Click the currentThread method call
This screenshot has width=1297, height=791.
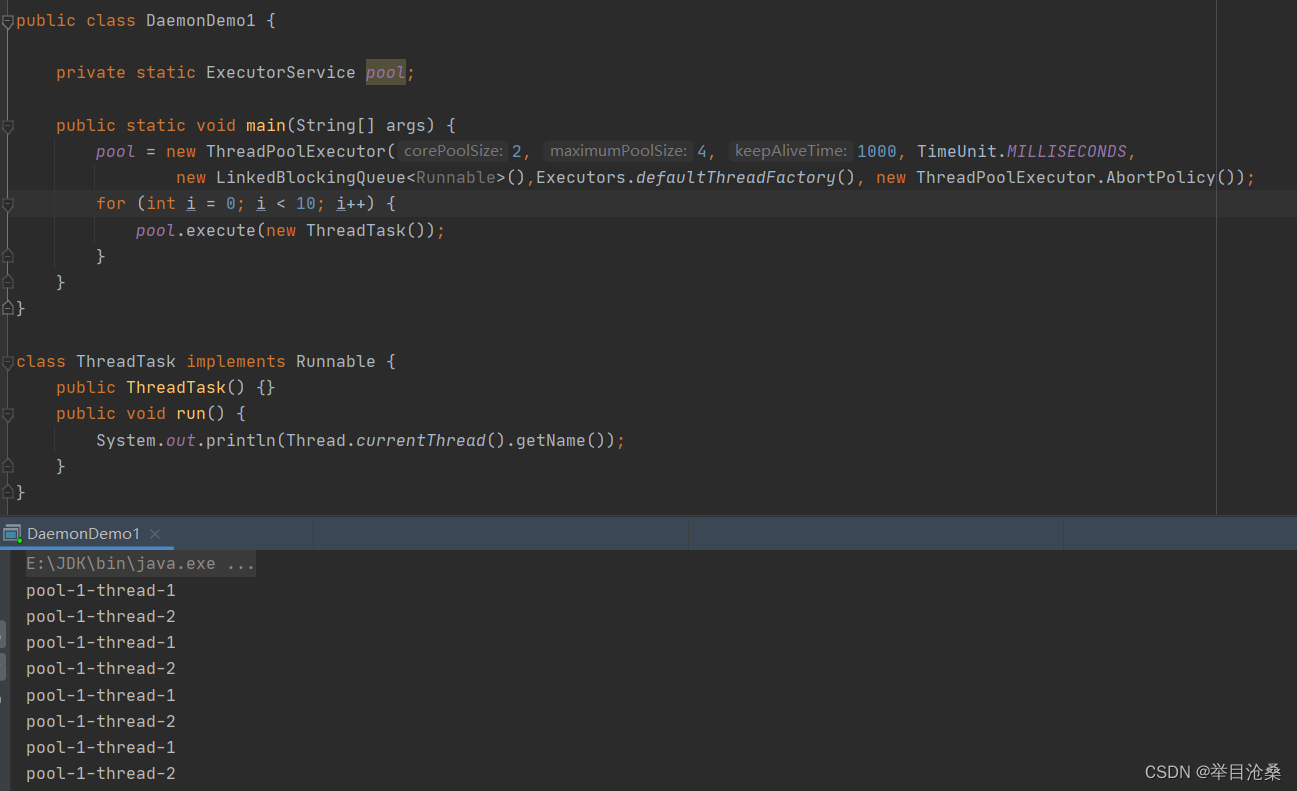(x=421, y=440)
